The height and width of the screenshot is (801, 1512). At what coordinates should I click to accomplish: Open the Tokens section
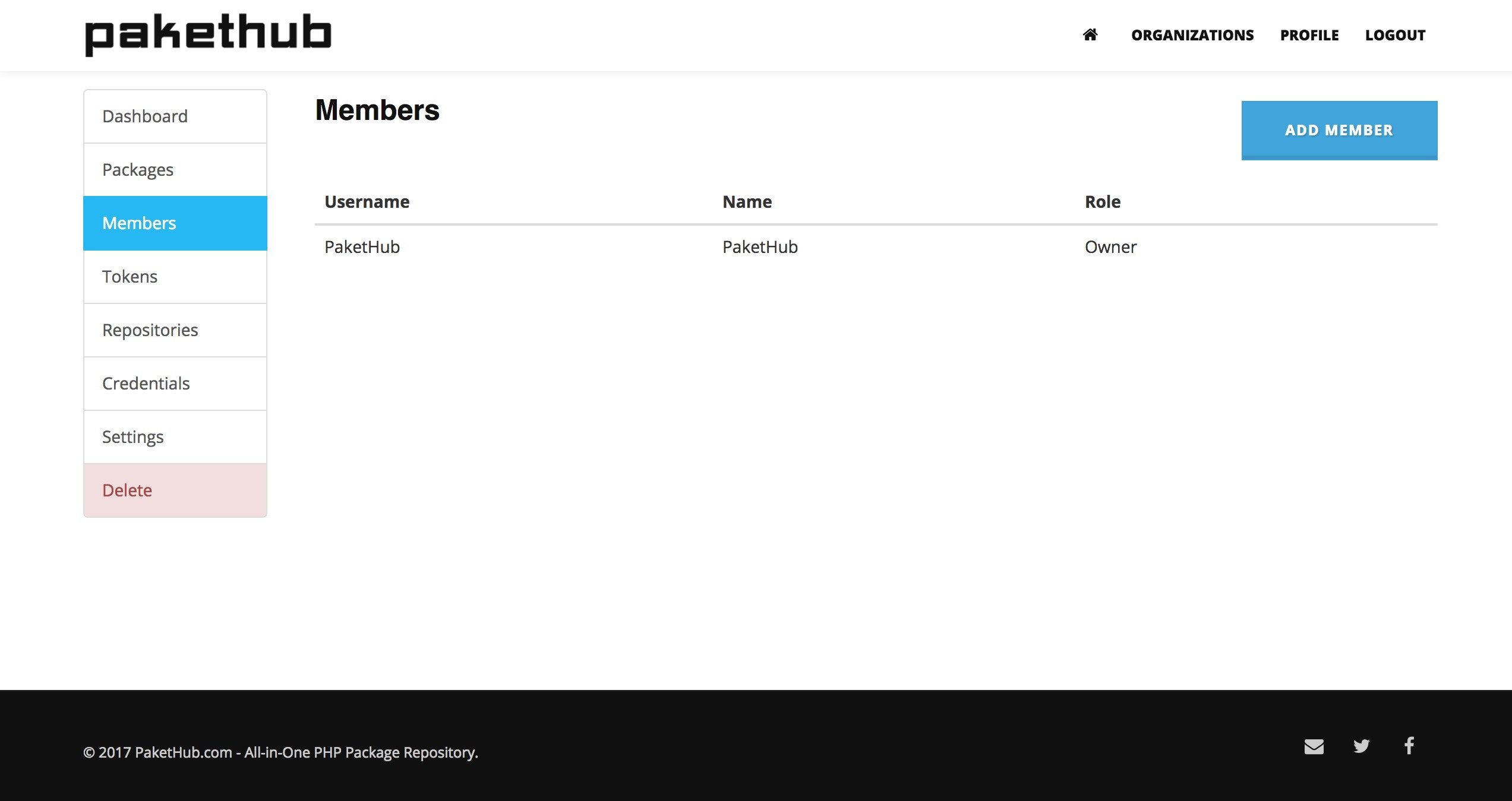tap(175, 277)
